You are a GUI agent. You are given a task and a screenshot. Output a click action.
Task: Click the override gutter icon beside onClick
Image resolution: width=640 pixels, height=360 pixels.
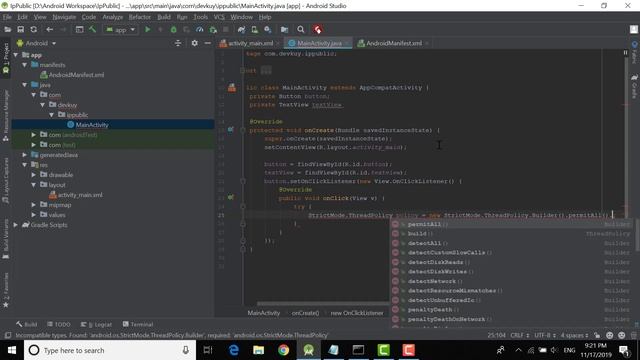[231, 198]
